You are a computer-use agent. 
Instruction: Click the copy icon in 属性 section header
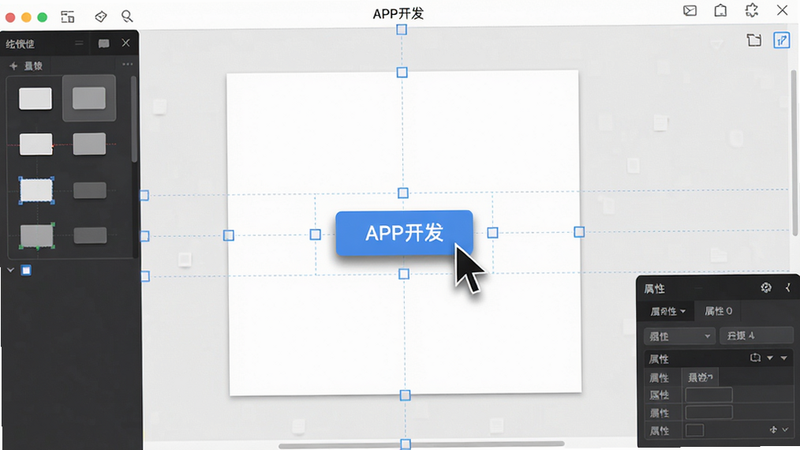tap(756, 358)
